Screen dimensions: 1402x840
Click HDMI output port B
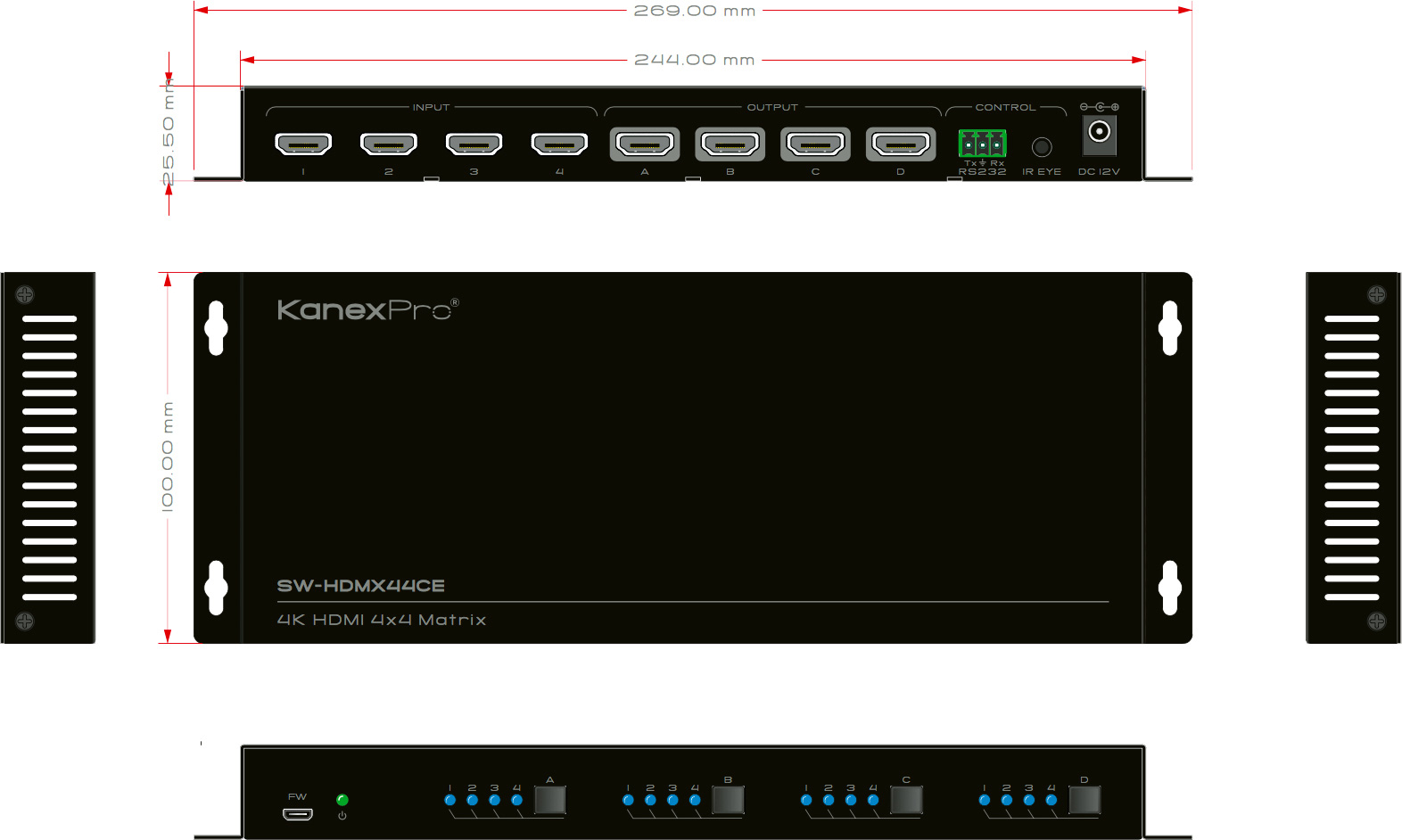(x=730, y=144)
